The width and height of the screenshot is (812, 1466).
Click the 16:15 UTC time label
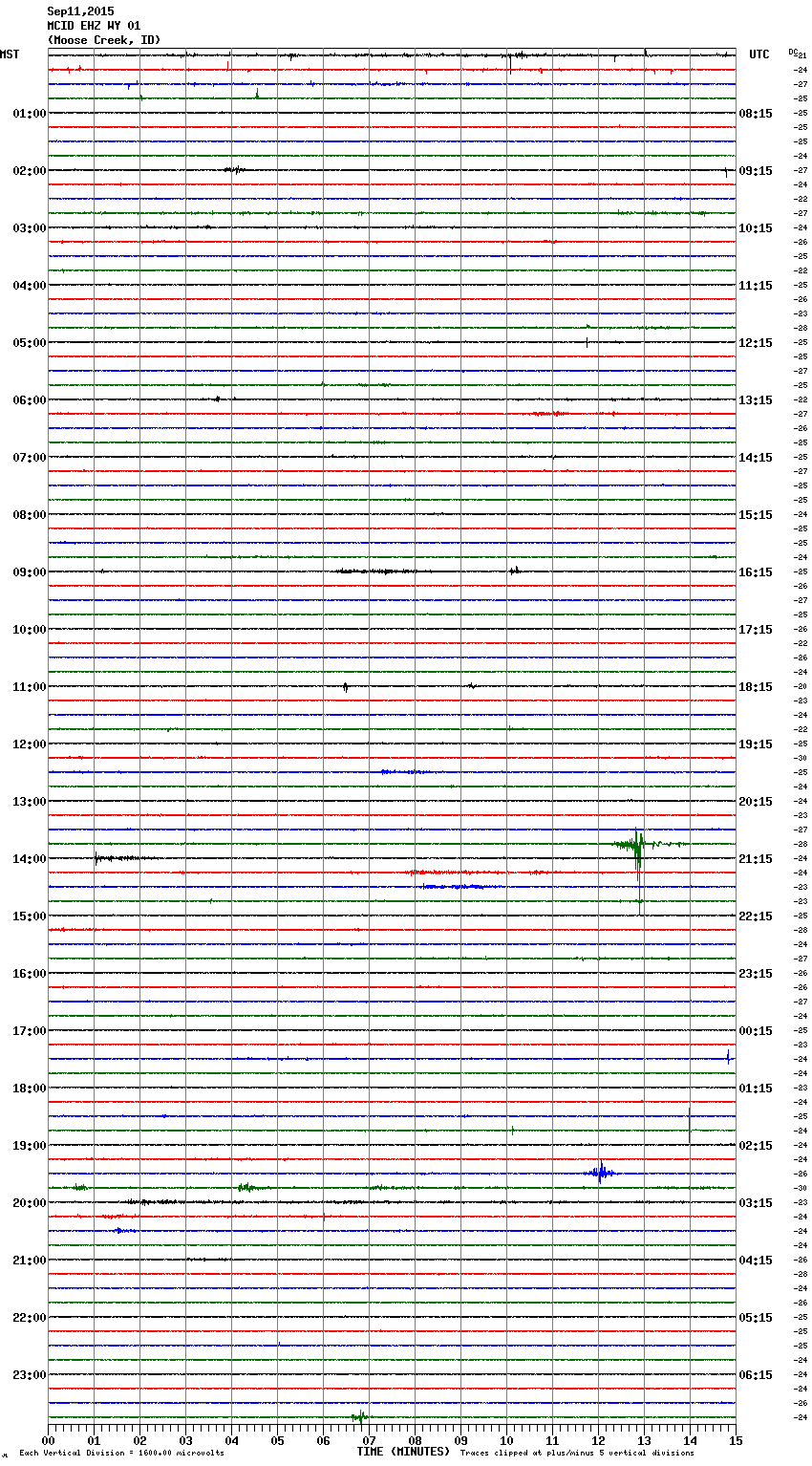(756, 572)
